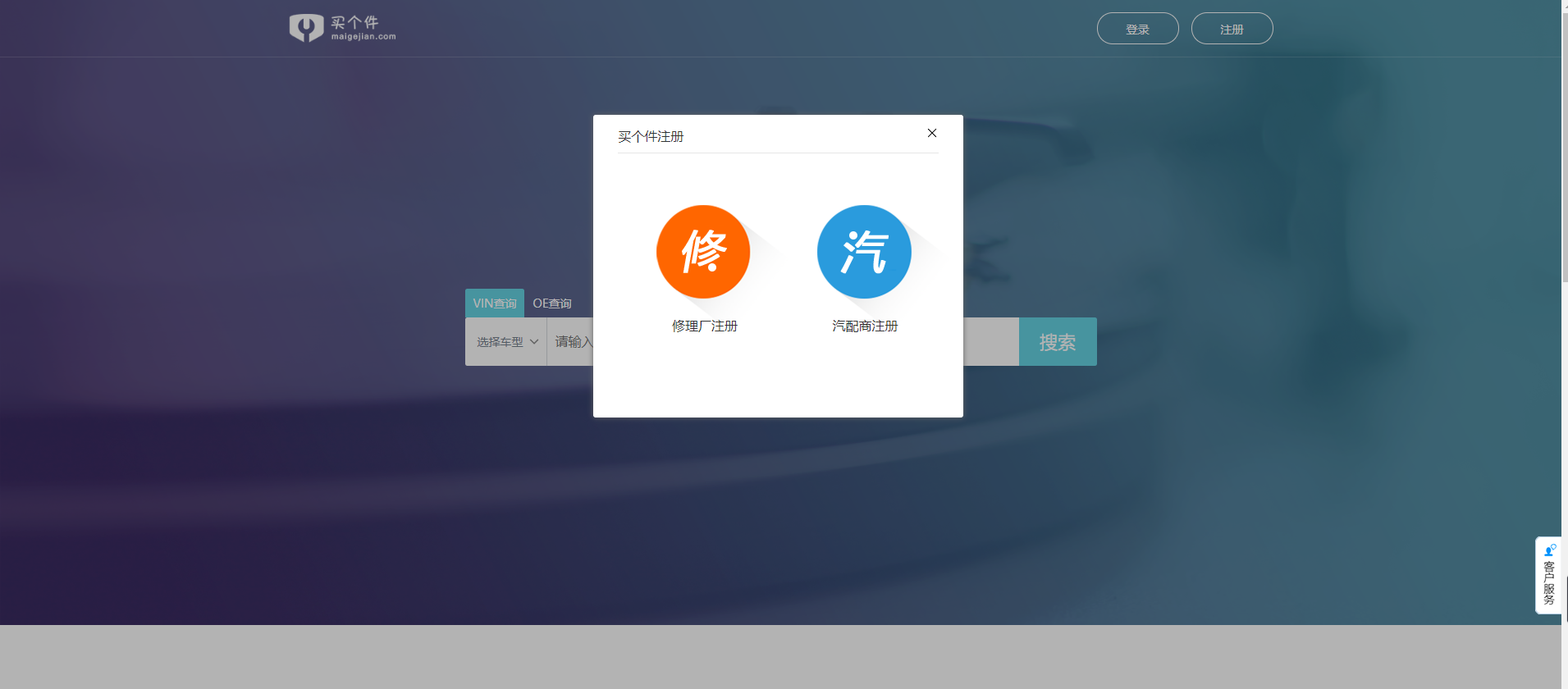Switch to the VIN查询 tab
The width and height of the screenshot is (1568, 689).
495,303
